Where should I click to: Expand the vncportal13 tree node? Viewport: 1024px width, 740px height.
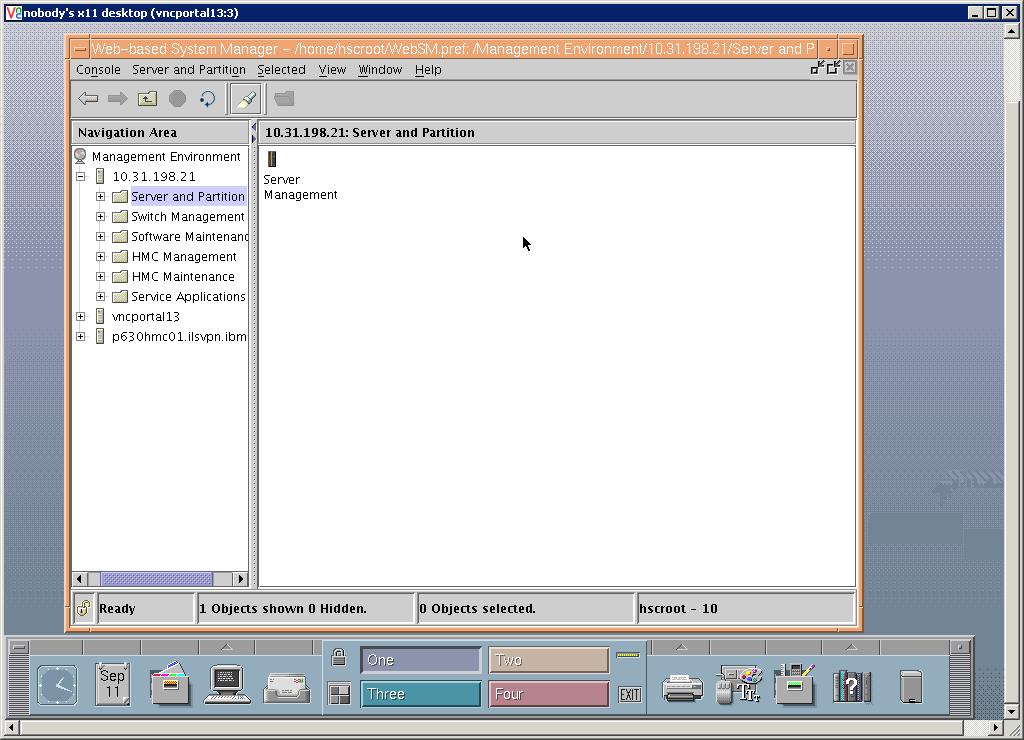tap(81, 316)
